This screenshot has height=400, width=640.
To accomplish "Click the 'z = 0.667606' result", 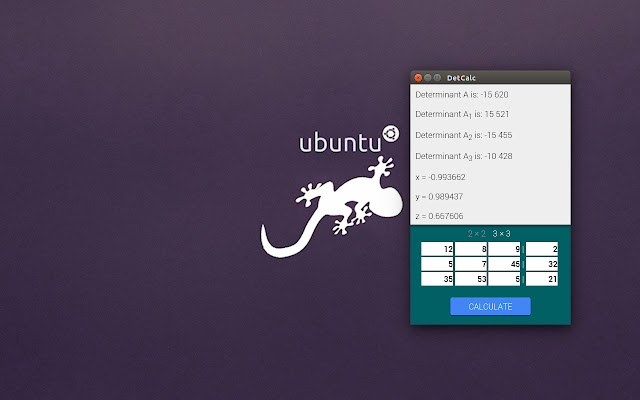I will [439, 216].
